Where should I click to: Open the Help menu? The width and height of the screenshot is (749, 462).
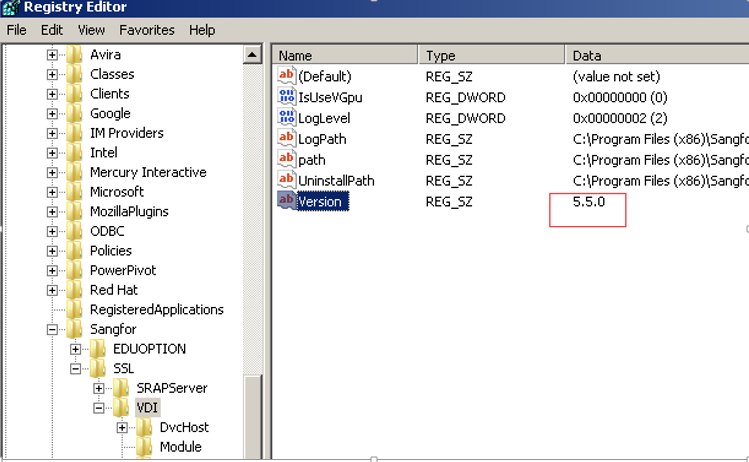click(202, 30)
